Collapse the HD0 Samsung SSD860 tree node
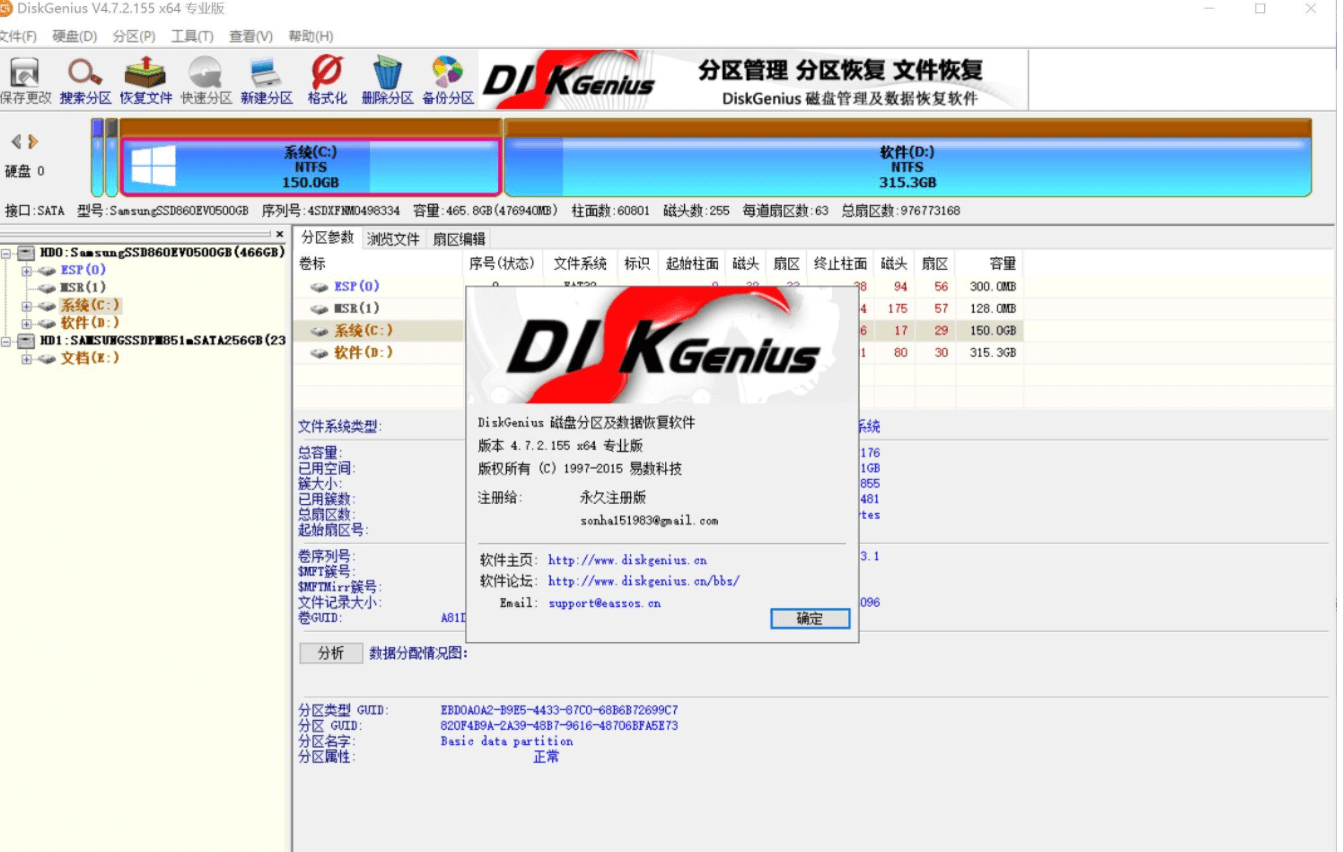 6,253
